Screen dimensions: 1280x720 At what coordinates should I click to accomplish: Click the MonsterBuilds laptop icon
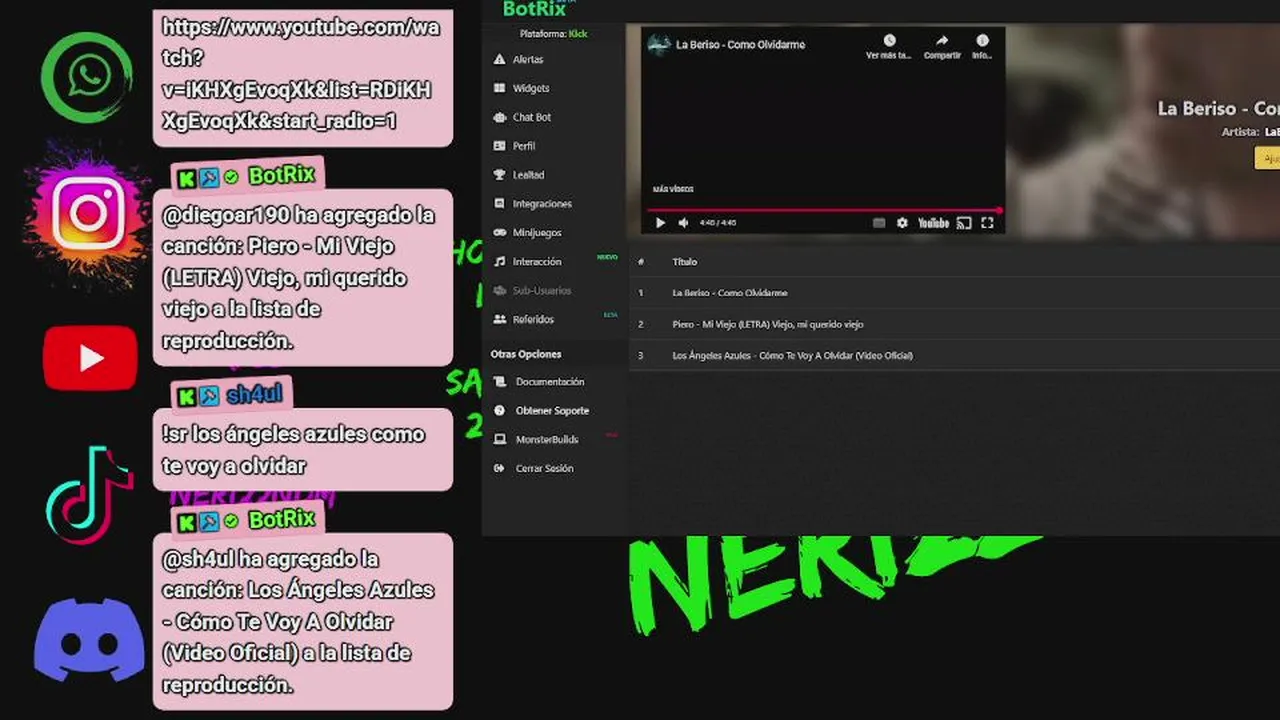[x=499, y=440]
